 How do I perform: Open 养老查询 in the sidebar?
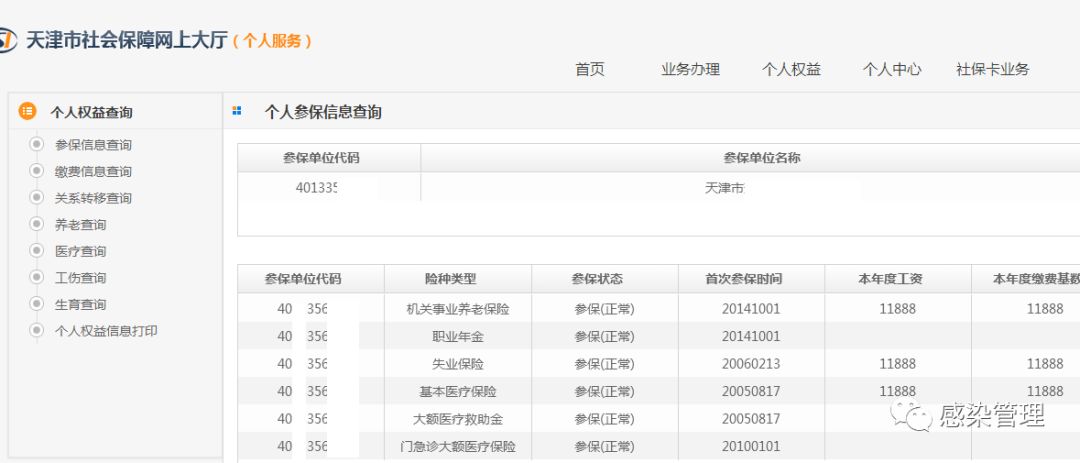click(x=80, y=225)
